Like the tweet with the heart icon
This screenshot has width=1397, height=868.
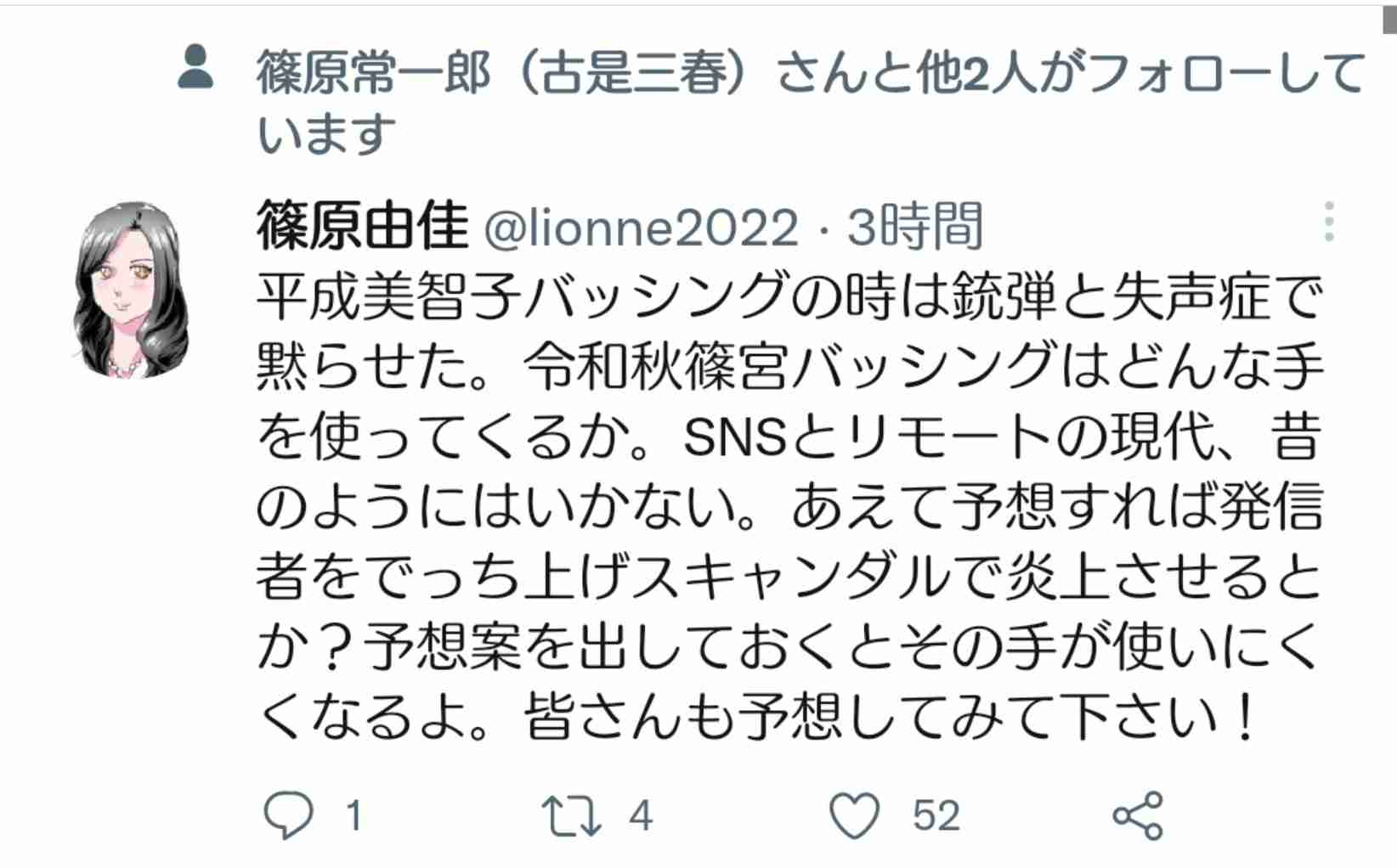point(854,815)
